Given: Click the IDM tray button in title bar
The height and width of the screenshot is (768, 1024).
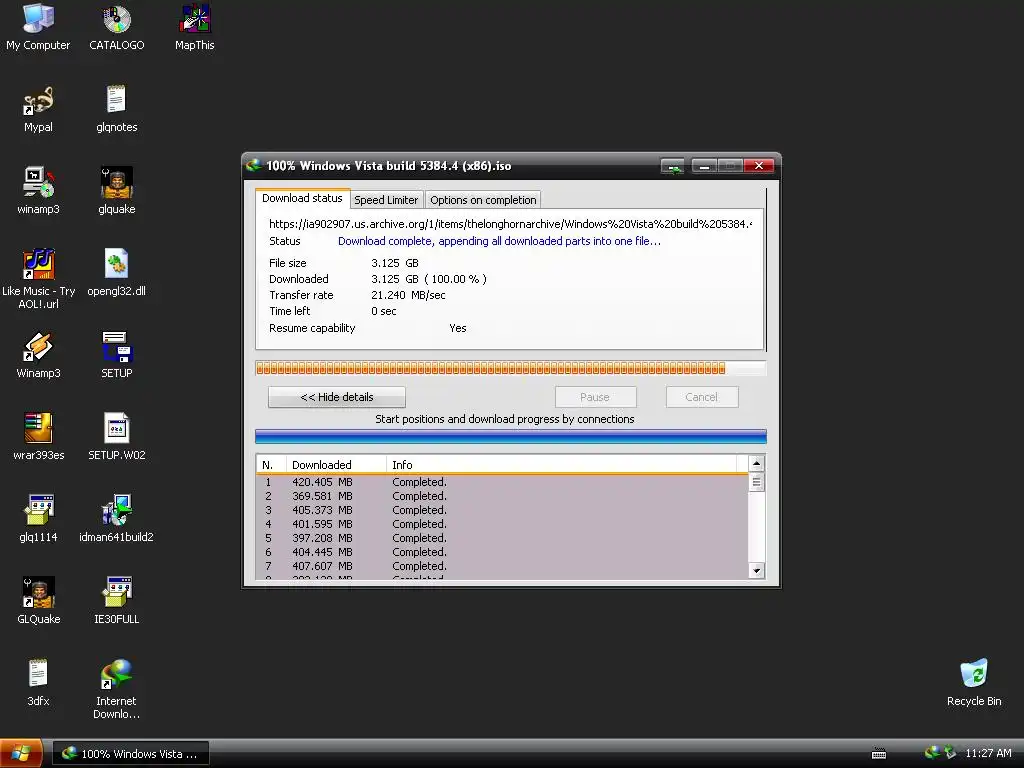Looking at the screenshot, I should coord(672,166).
